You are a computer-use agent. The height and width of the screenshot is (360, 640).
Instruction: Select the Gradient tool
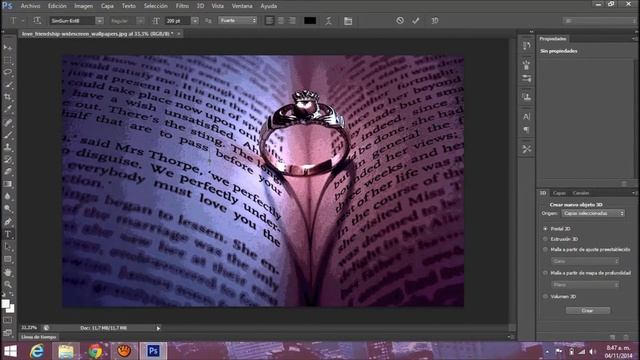pyautogui.click(x=8, y=184)
